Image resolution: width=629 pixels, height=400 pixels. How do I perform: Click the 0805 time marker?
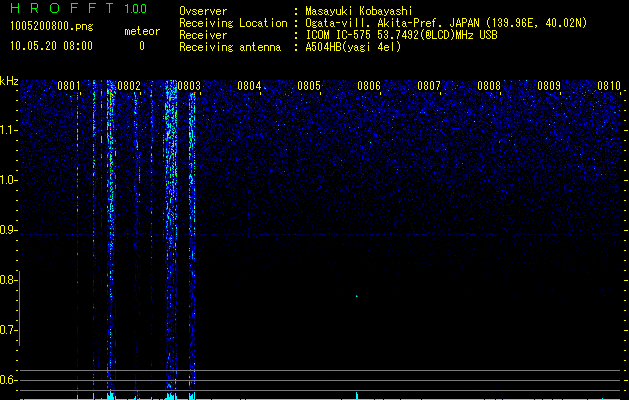tap(309, 86)
